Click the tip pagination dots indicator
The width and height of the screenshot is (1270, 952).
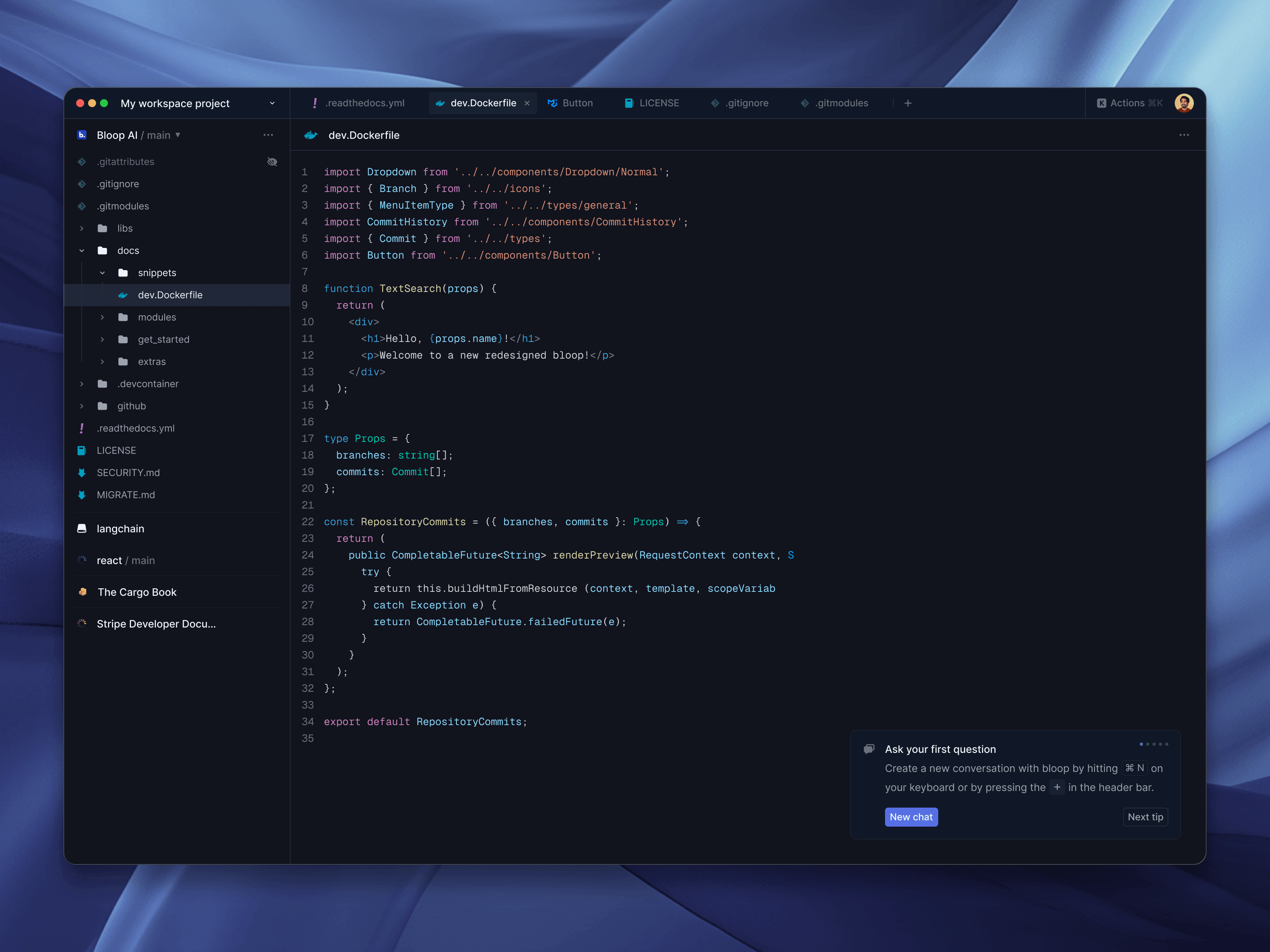pyautogui.click(x=1153, y=744)
